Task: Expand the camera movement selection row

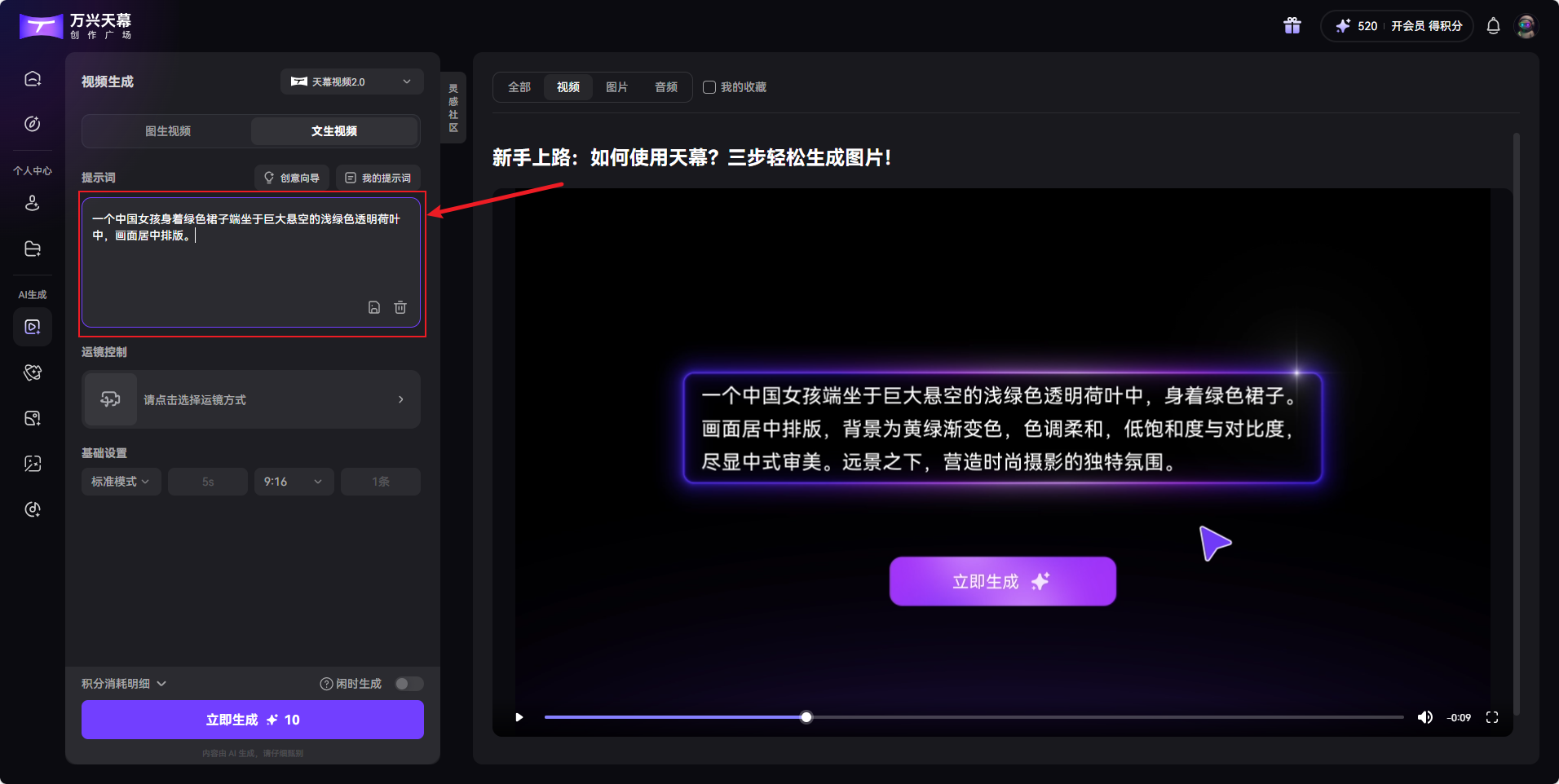Action: point(251,399)
